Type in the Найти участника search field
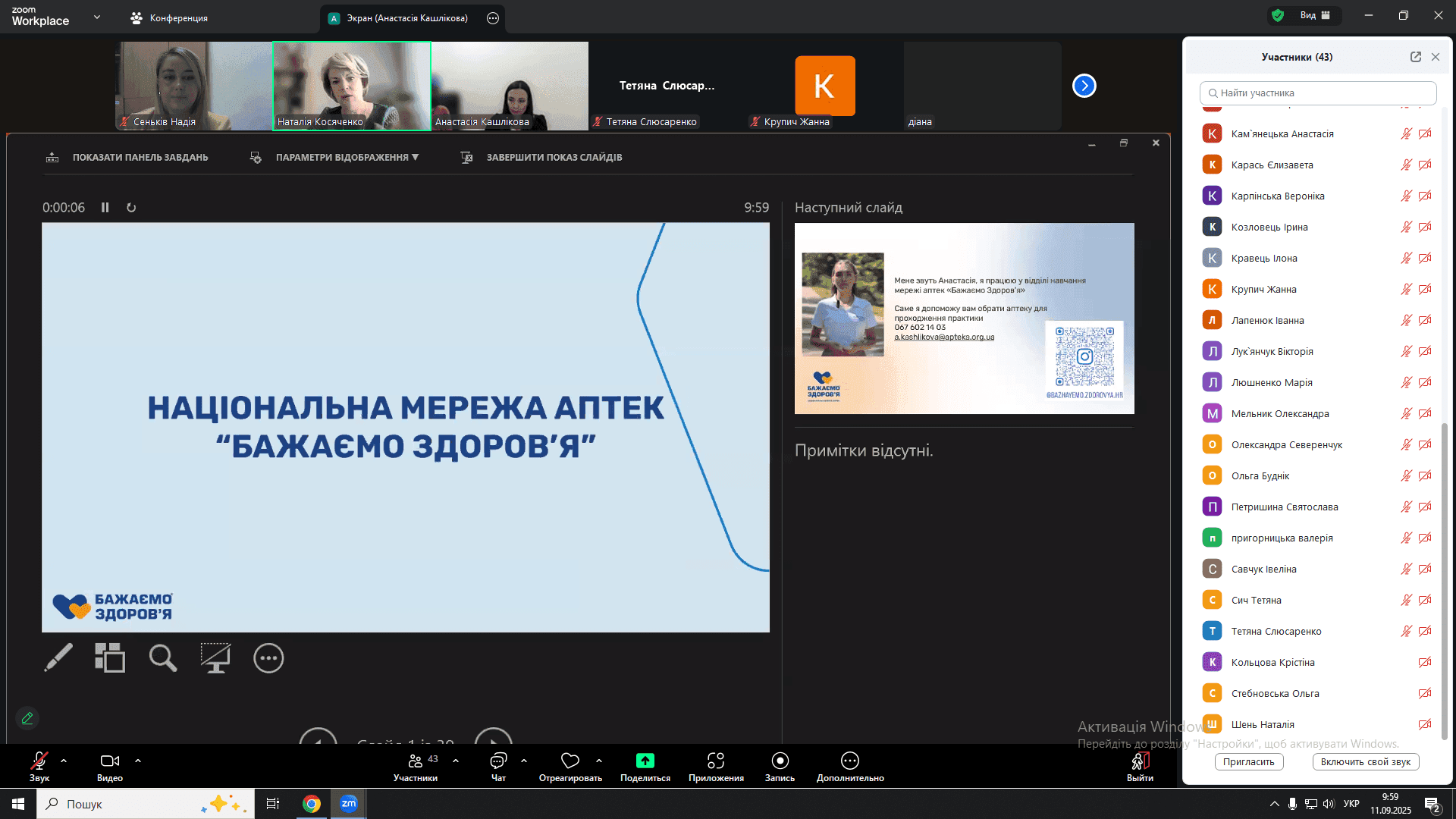Viewport: 1456px width, 819px height. click(x=1318, y=93)
